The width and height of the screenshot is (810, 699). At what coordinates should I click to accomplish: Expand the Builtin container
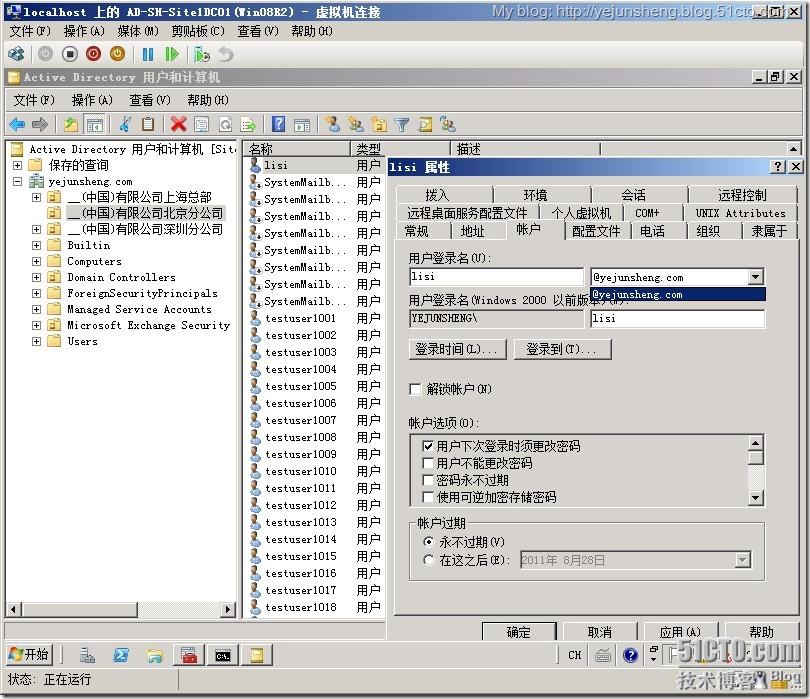36,245
